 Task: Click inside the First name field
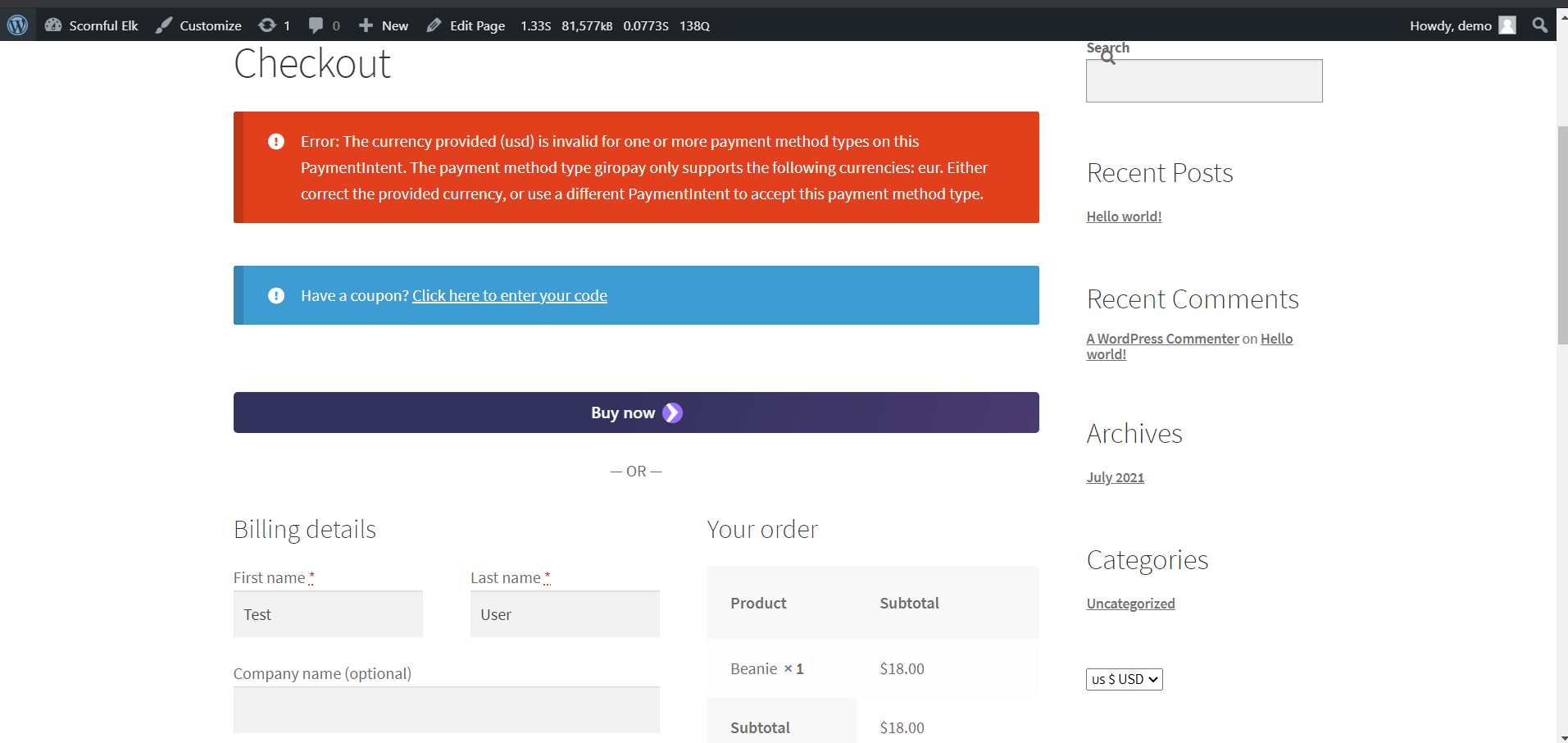(x=327, y=613)
